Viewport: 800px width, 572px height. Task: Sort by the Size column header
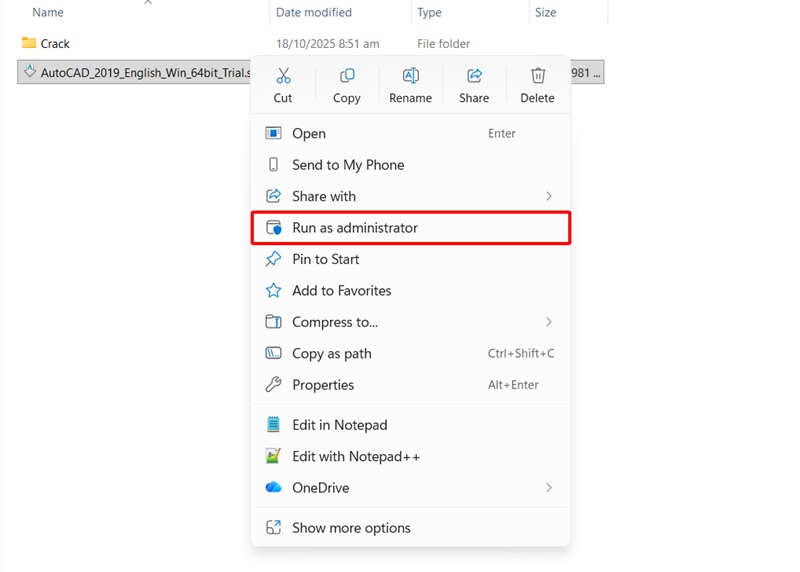pyautogui.click(x=545, y=12)
